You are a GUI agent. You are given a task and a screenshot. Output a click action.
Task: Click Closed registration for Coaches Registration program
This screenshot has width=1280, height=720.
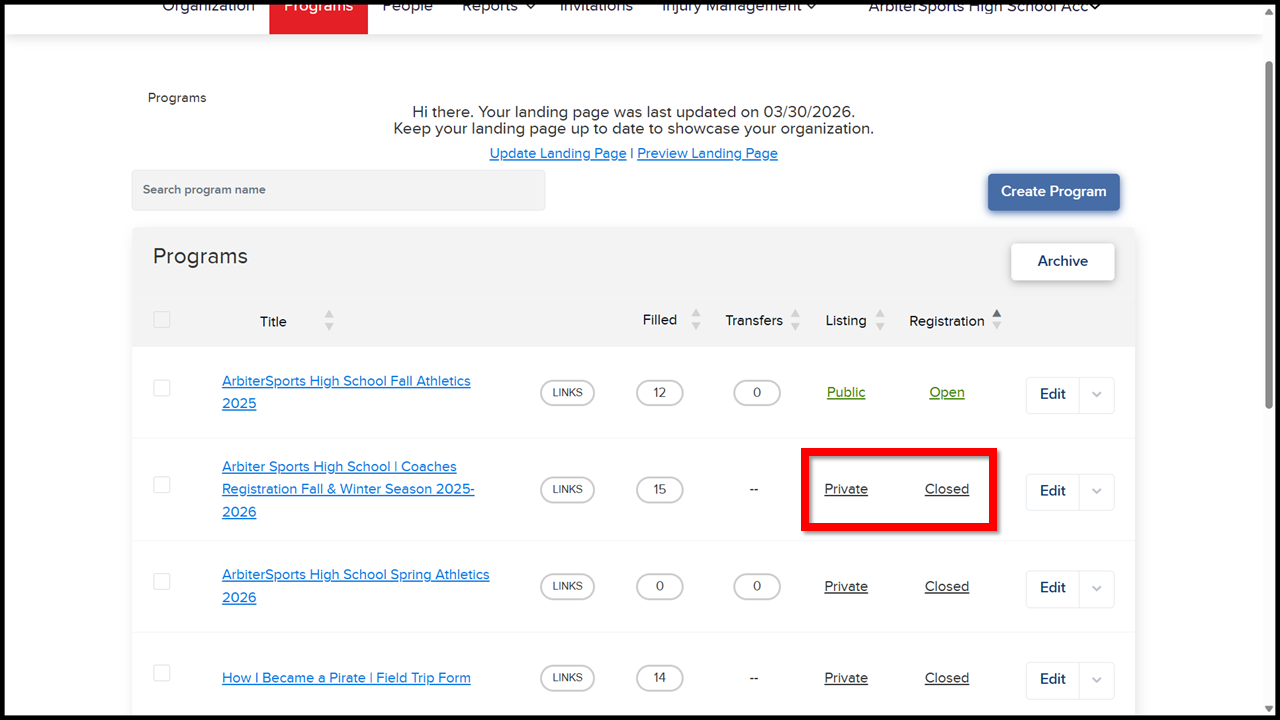pos(947,490)
